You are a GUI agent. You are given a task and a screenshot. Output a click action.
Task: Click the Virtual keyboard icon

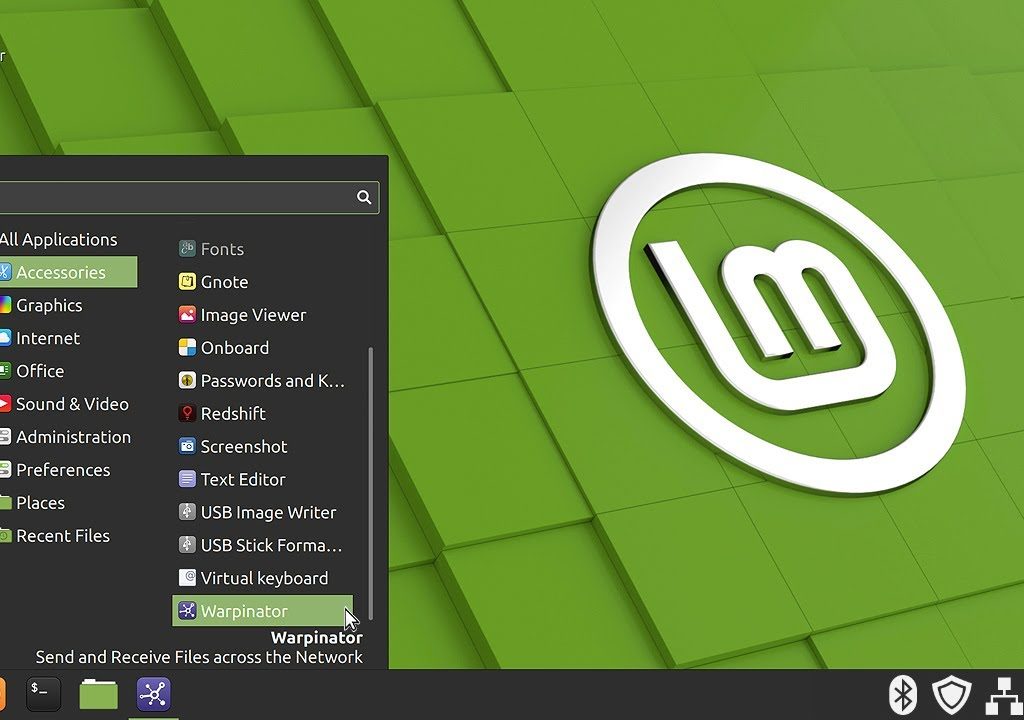[x=187, y=578]
